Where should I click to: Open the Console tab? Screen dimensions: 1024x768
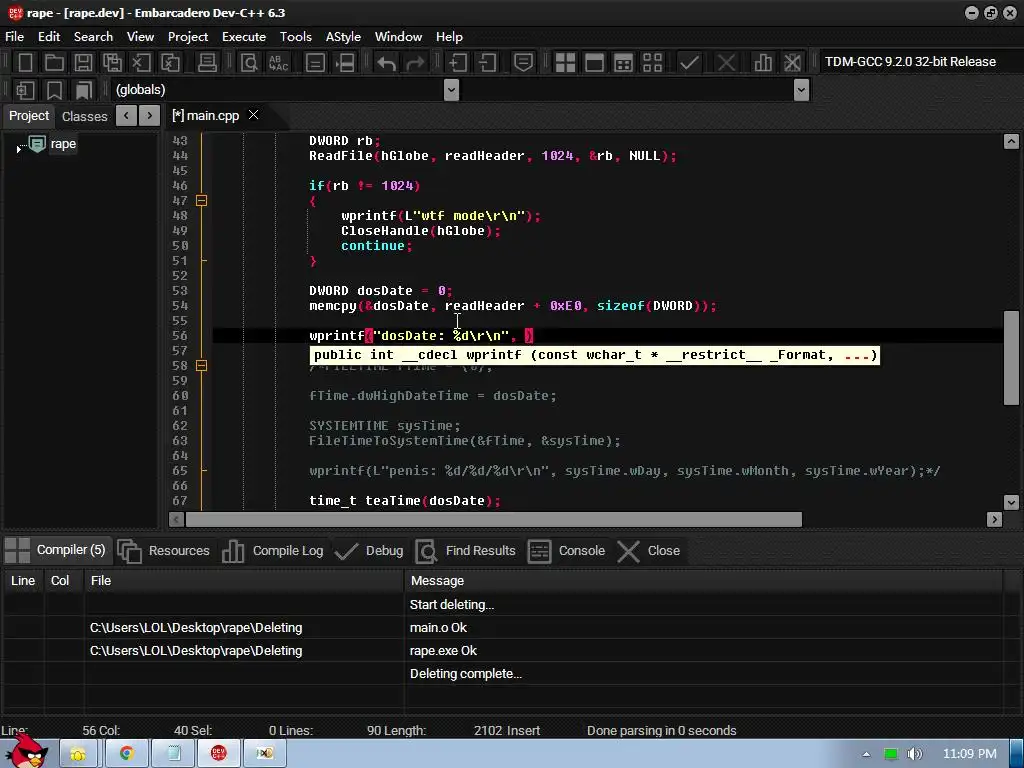566,551
